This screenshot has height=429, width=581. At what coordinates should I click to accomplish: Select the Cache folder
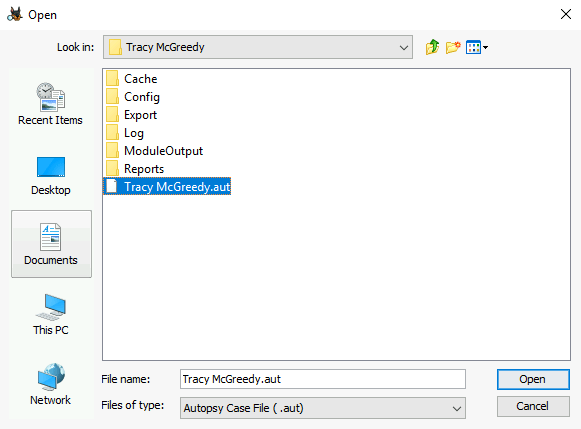[132, 79]
